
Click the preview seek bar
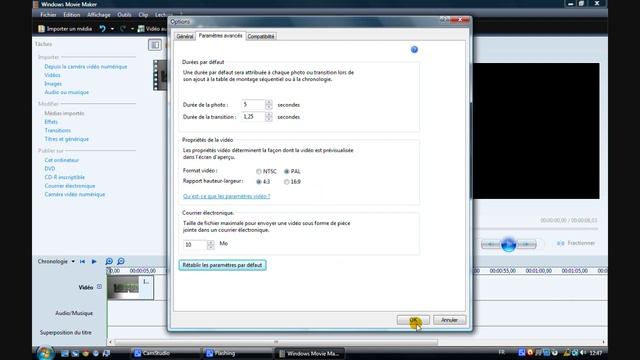pyautogui.click(x=536, y=229)
